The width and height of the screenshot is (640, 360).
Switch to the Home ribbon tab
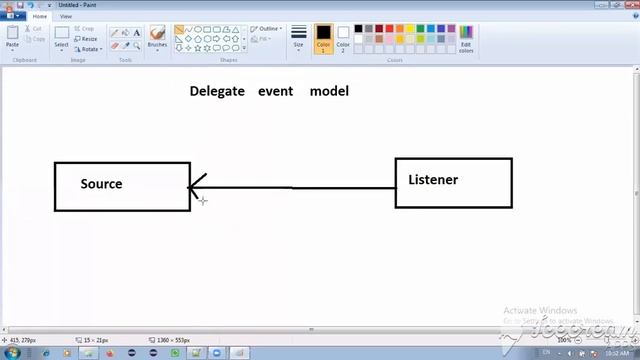click(40, 16)
